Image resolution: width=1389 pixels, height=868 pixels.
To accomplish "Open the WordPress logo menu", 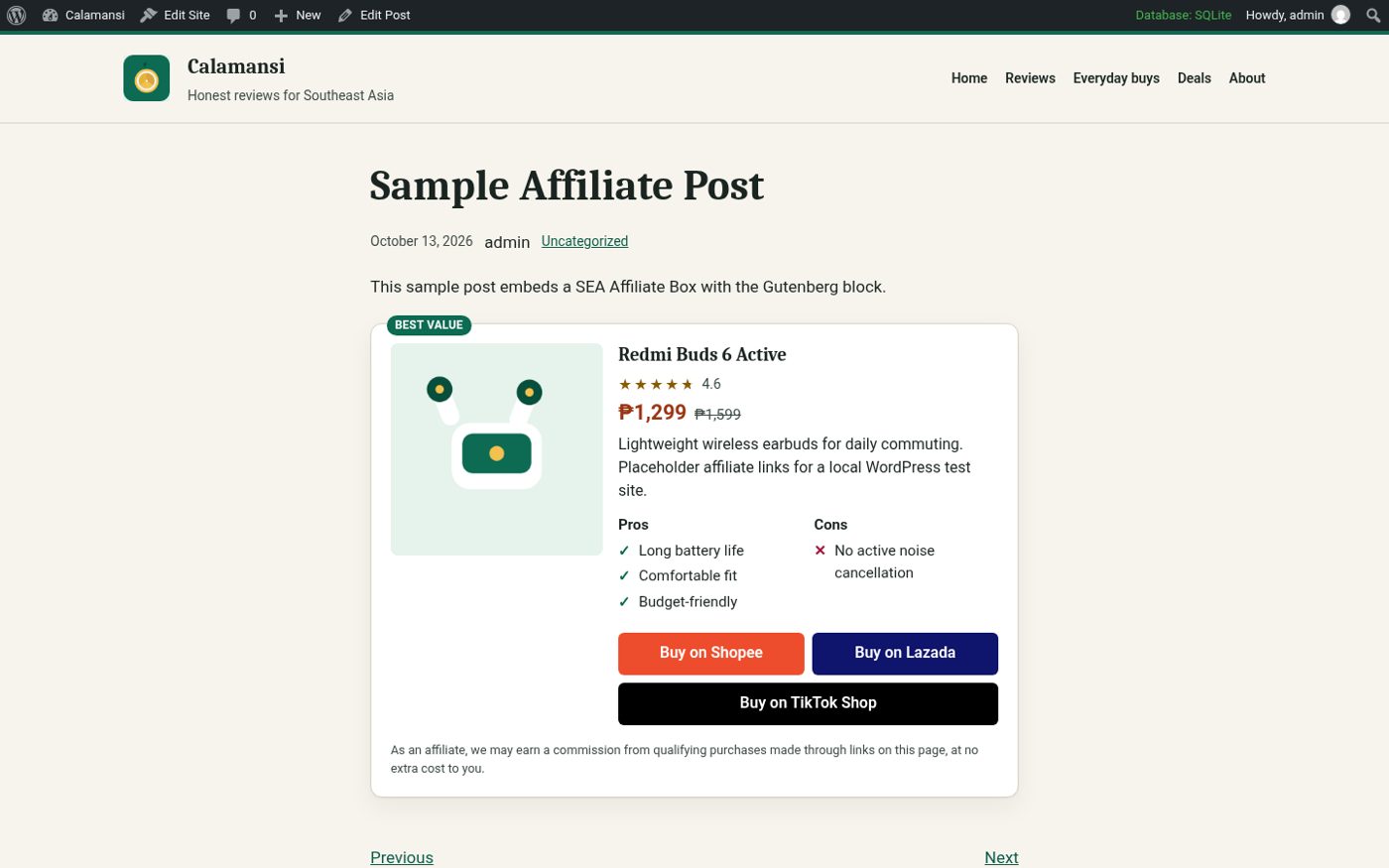I will pyautogui.click(x=16, y=15).
